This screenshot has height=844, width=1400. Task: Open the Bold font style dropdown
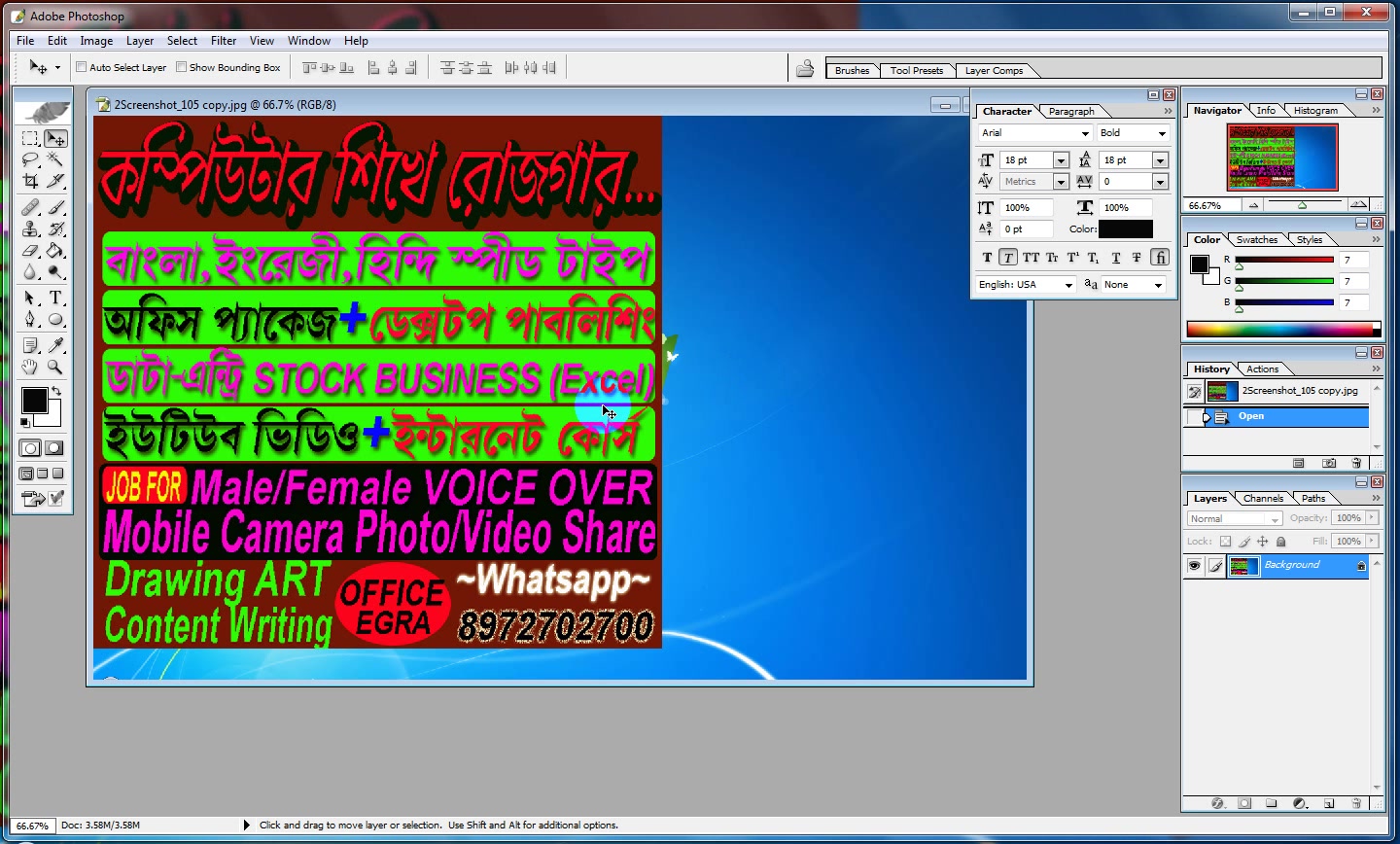1133,133
